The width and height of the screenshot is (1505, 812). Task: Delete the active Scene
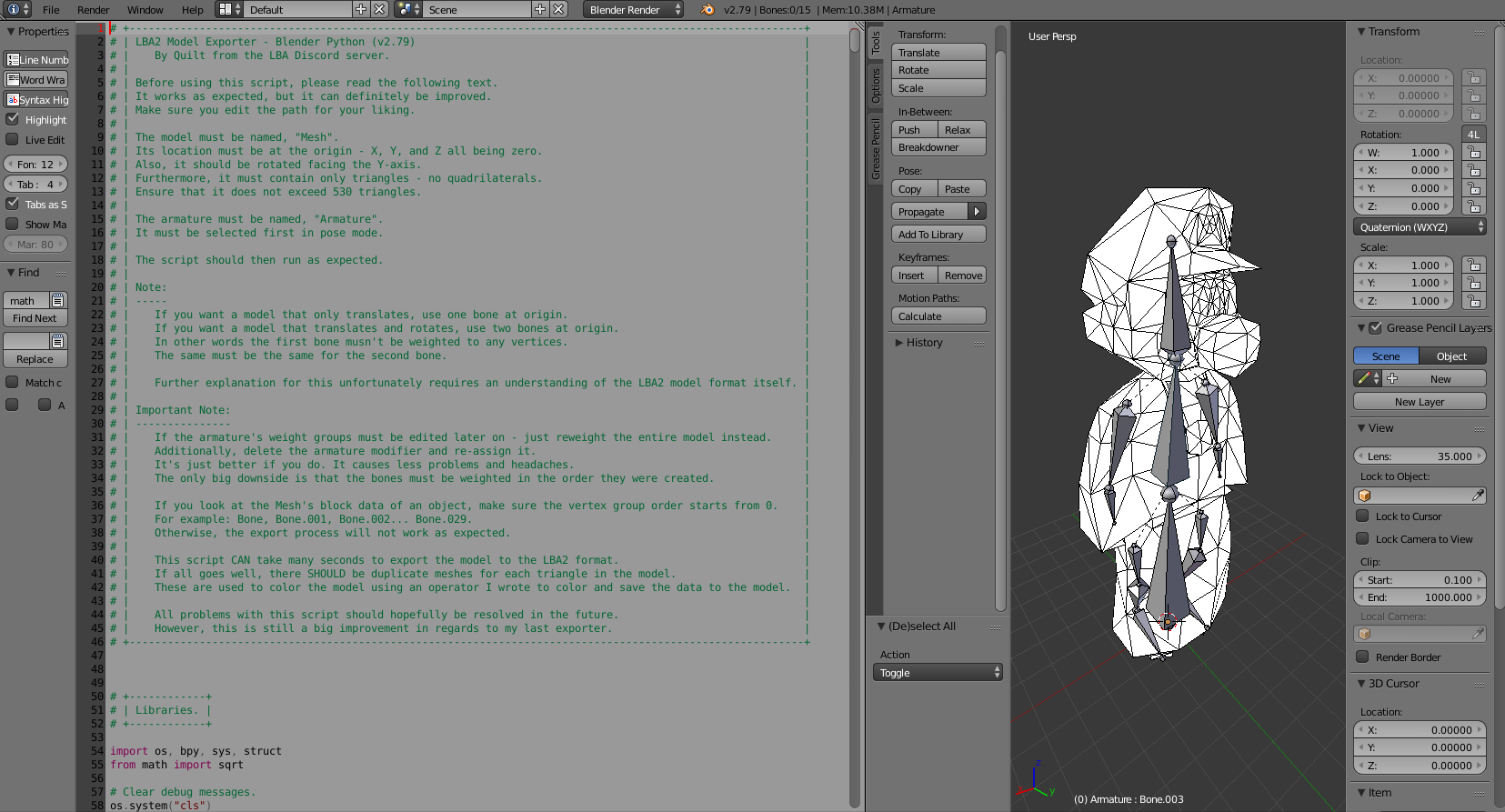[x=558, y=9]
